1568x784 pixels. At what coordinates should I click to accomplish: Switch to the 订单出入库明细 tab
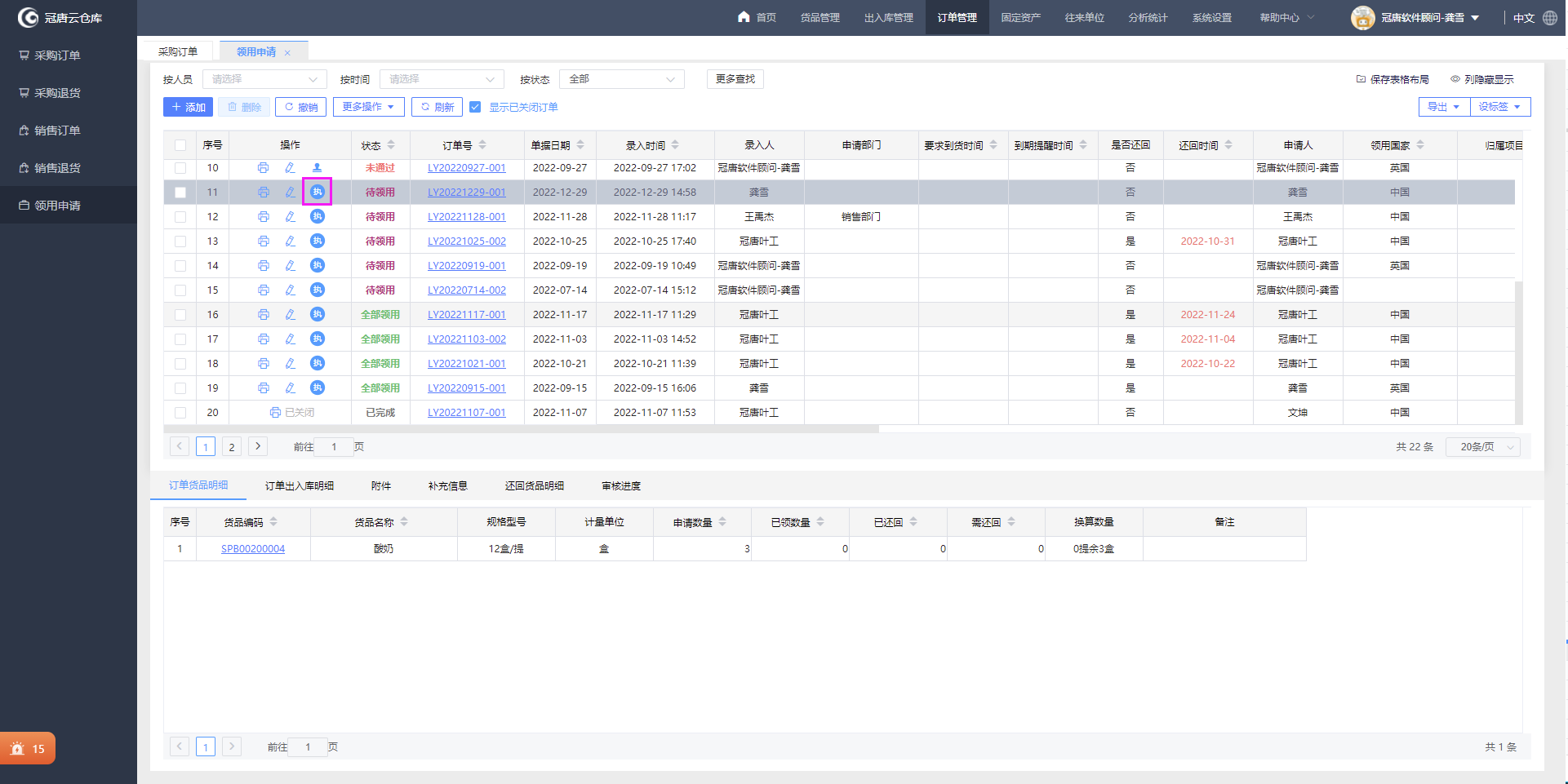pos(299,486)
